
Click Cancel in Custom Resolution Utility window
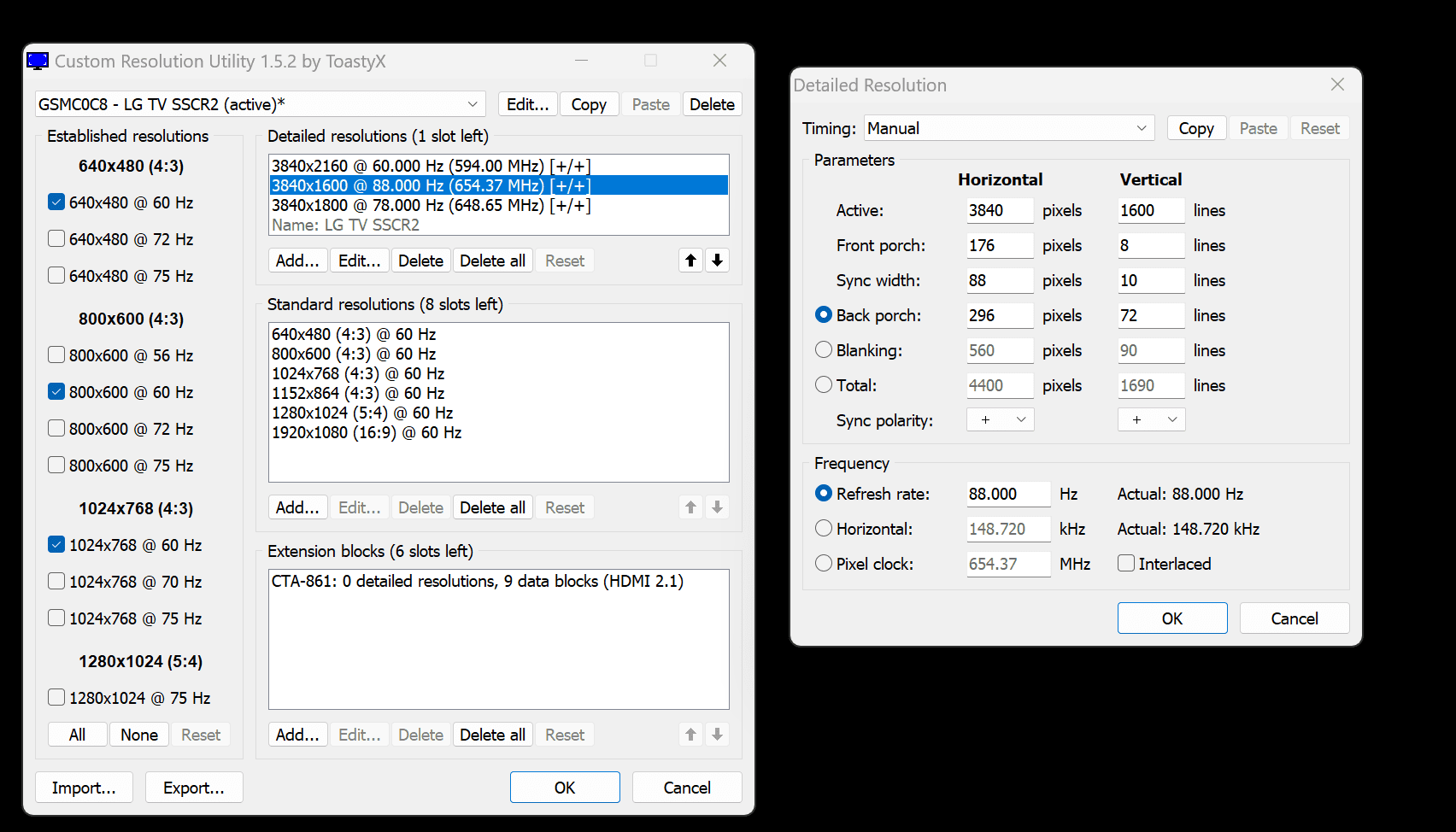tap(687, 788)
